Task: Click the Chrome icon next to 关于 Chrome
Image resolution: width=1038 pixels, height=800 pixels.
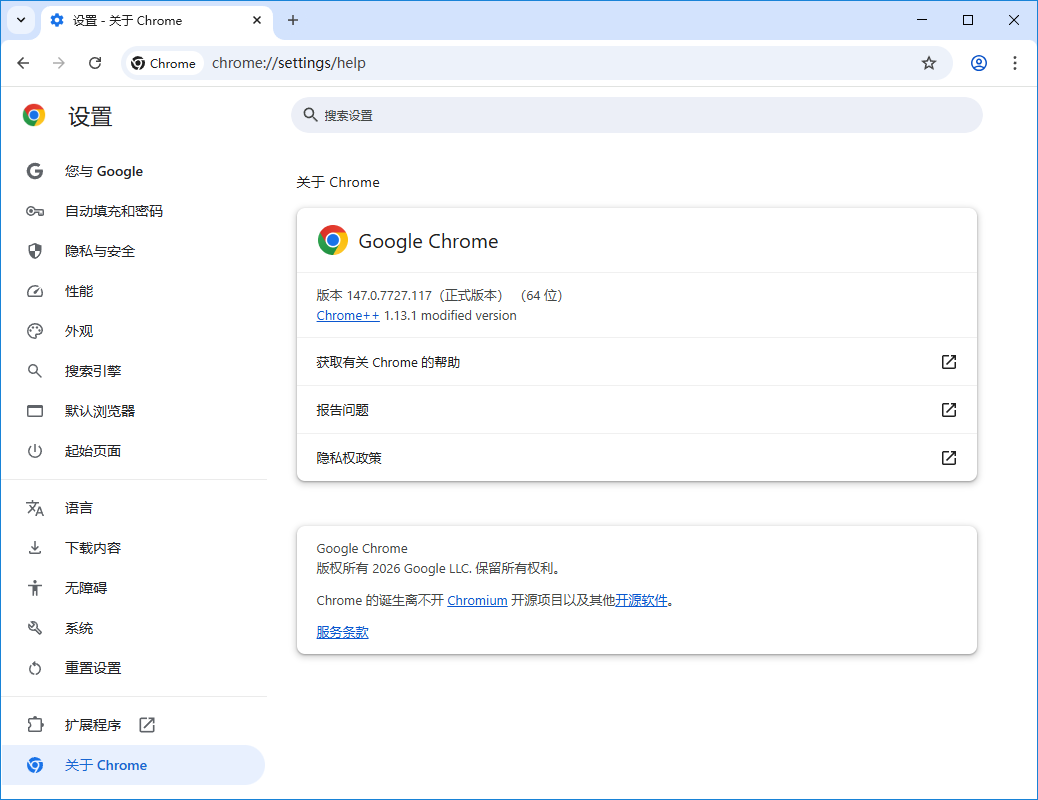Action: pos(35,765)
